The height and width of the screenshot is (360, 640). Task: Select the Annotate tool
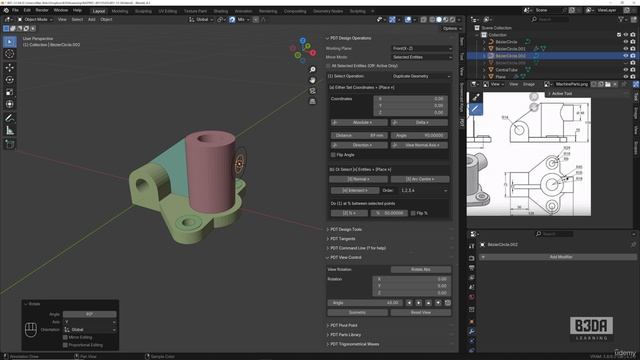point(10,118)
